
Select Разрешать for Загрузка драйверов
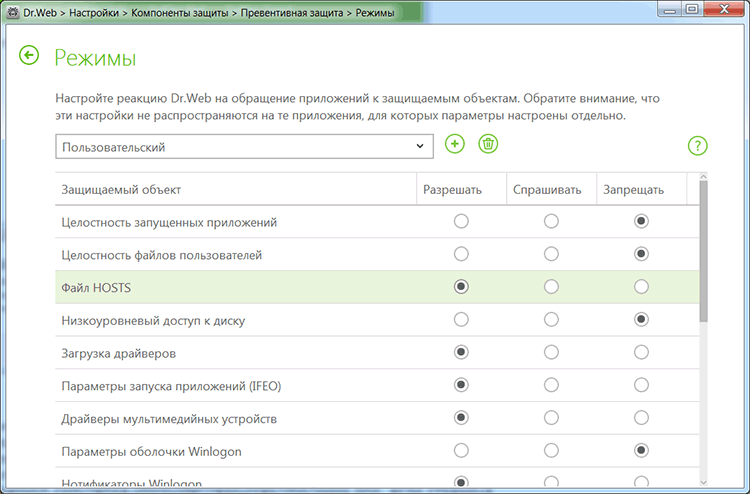461,352
